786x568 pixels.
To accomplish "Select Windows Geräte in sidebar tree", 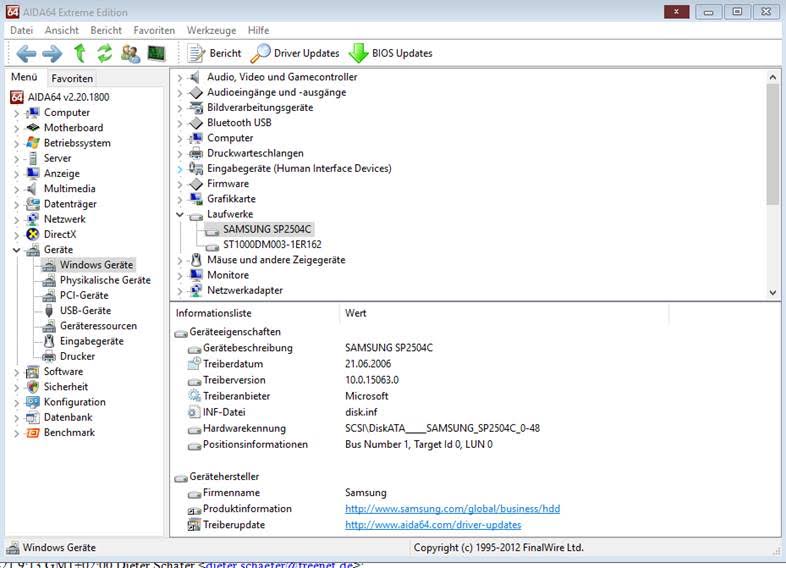I will (96, 265).
